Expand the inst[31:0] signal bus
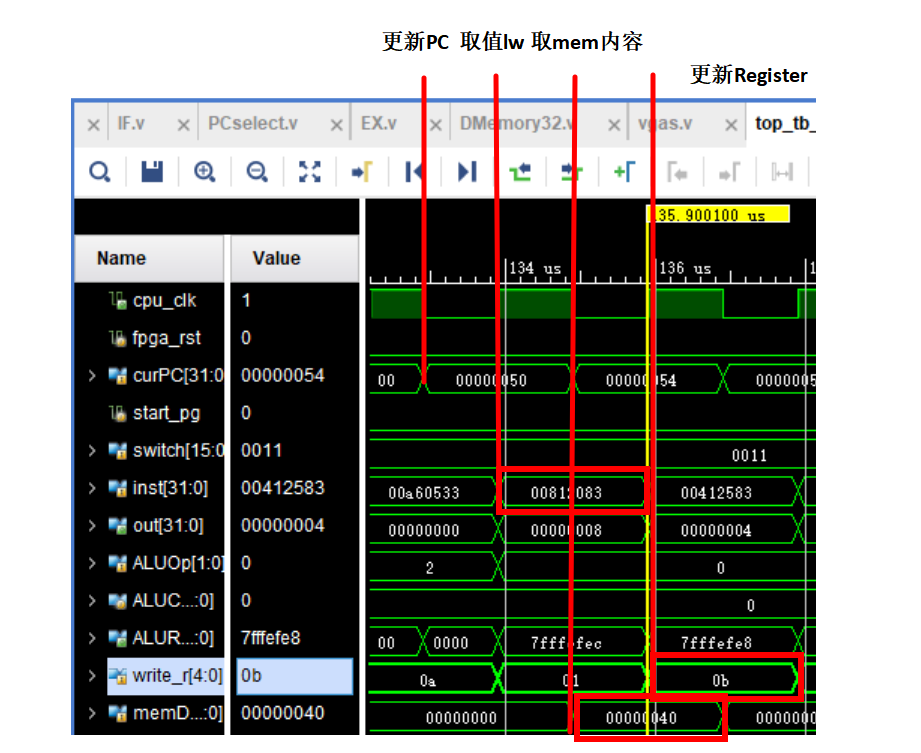 tap(92, 488)
